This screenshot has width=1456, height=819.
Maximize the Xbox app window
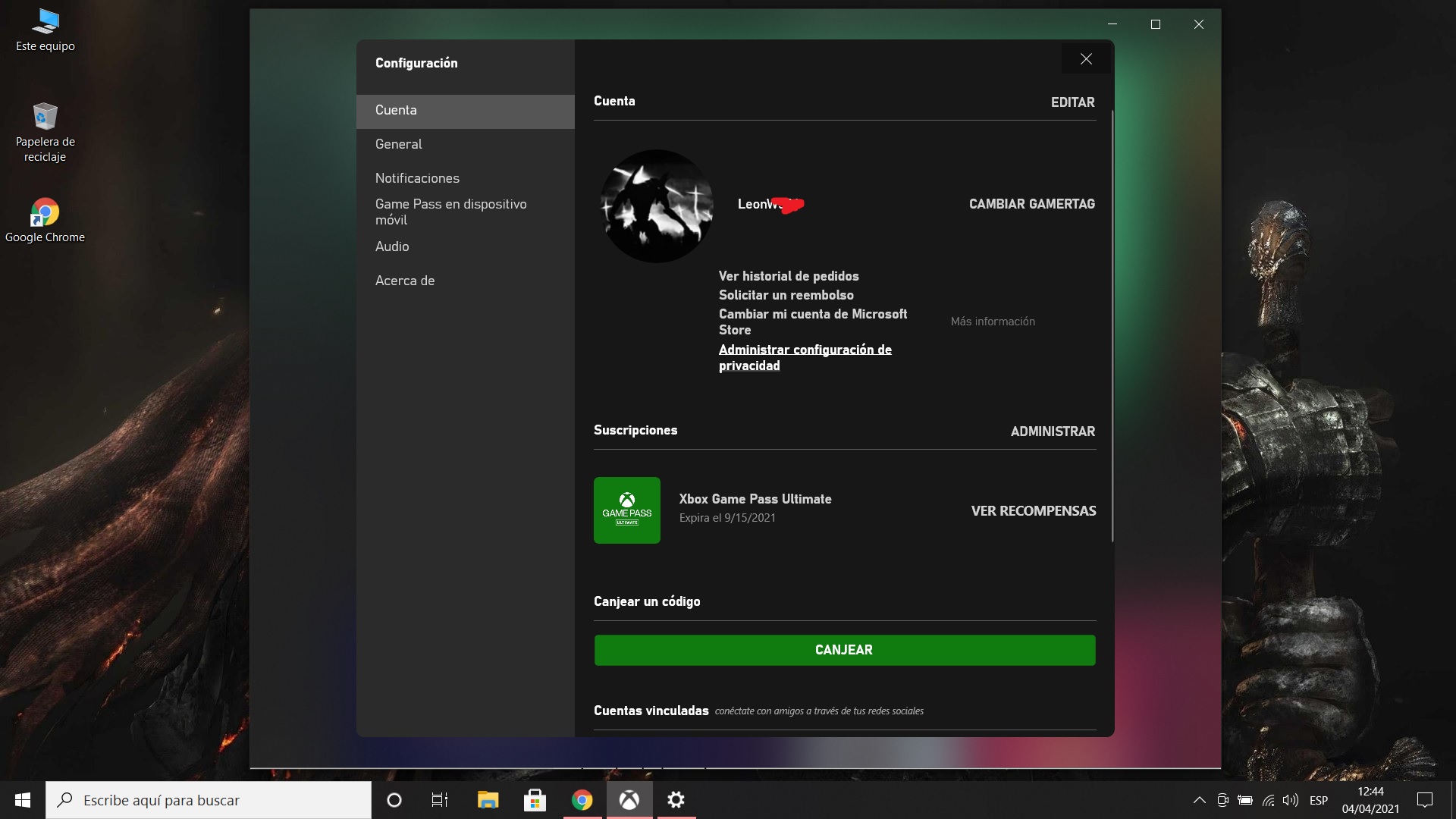(x=1156, y=24)
